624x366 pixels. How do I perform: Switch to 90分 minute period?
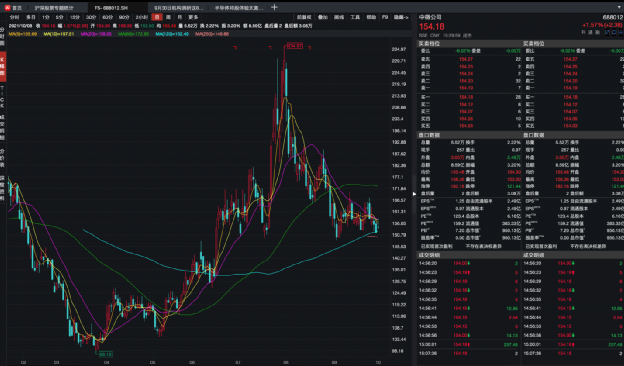point(124,17)
